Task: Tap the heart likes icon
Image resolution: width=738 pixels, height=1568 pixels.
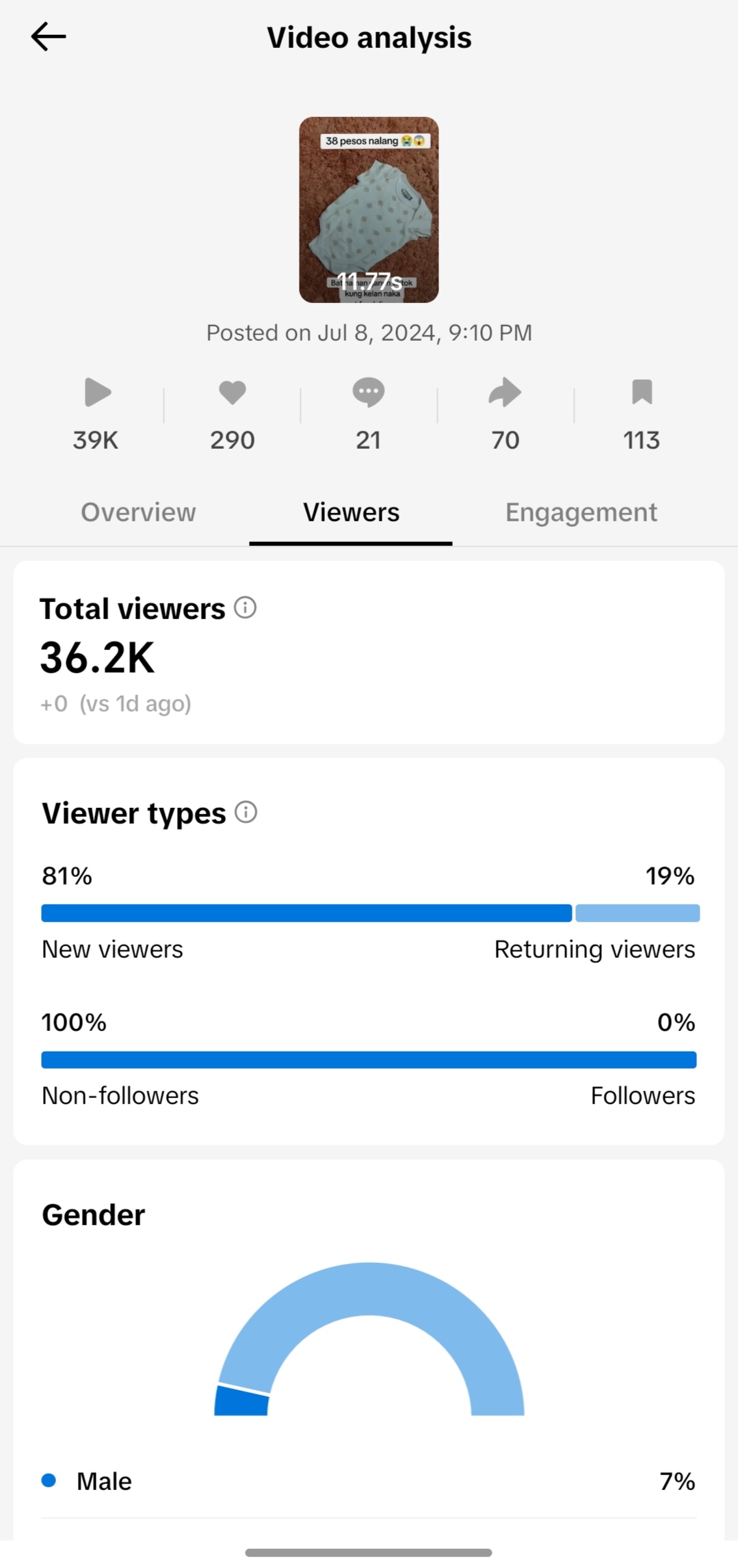Action: tap(232, 393)
